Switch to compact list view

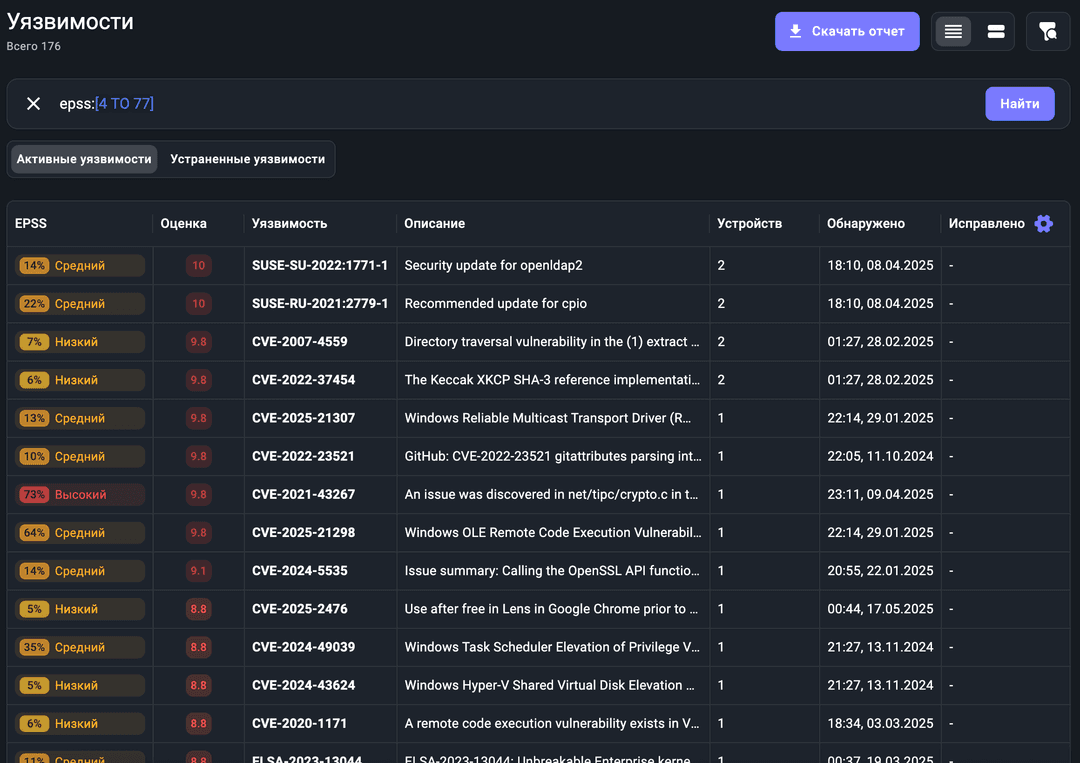pos(953,32)
